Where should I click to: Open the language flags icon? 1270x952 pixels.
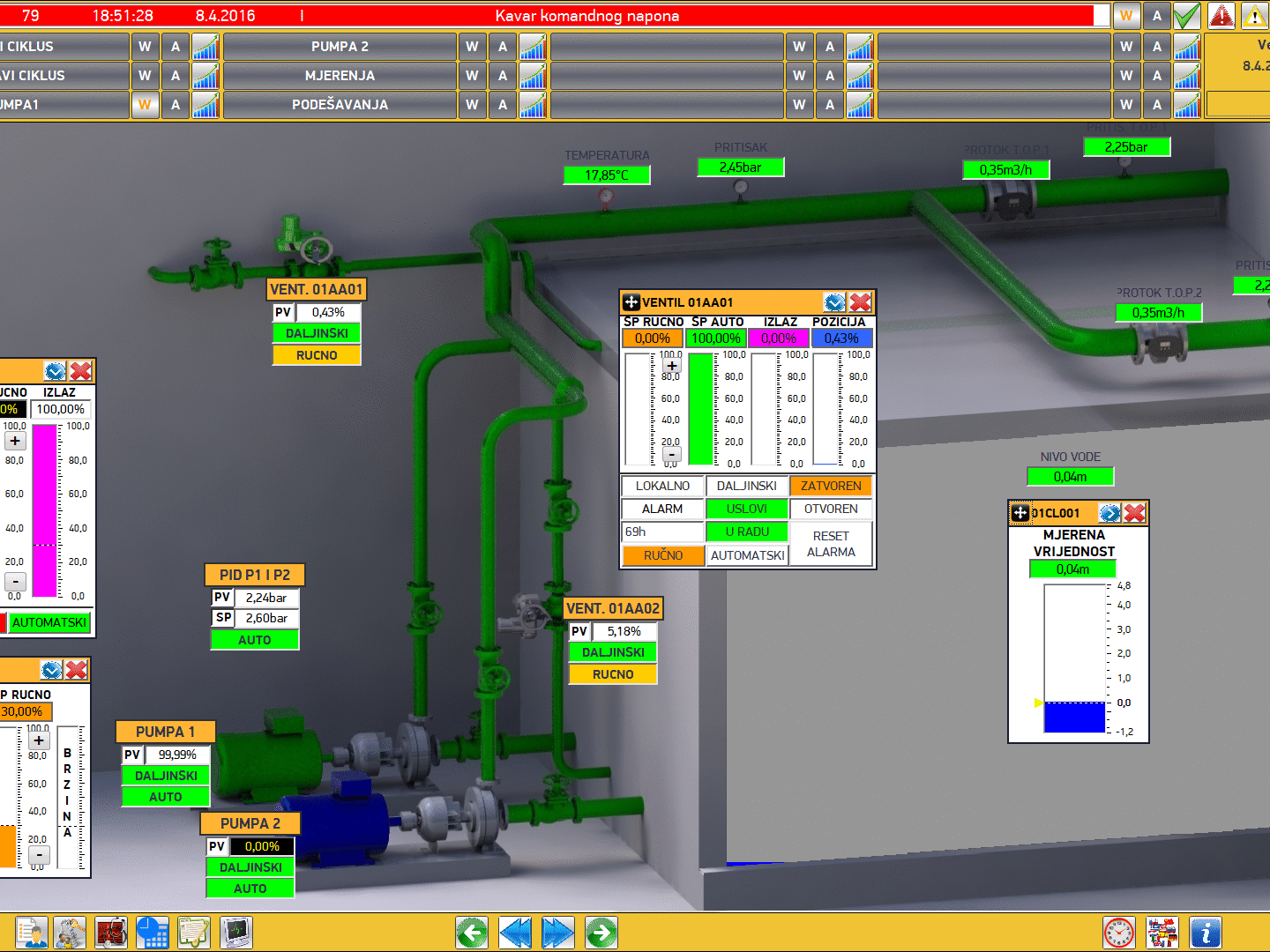point(1162,933)
